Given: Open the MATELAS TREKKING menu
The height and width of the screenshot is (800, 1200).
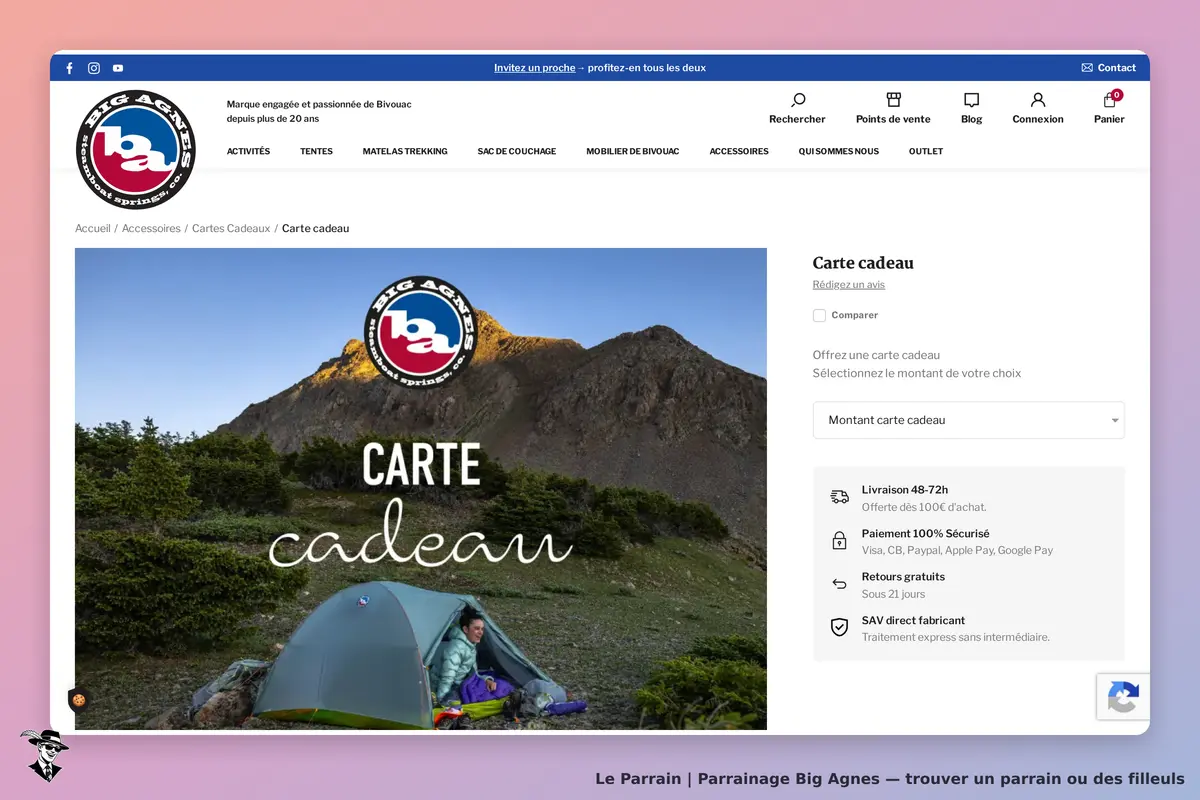Looking at the screenshot, I should pyautogui.click(x=405, y=151).
